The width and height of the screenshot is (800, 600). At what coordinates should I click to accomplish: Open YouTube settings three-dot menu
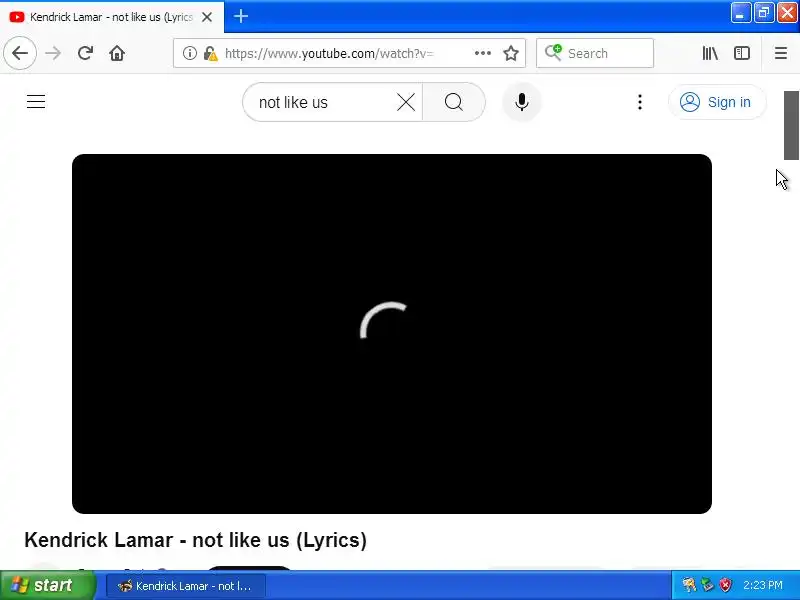coord(640,102)
